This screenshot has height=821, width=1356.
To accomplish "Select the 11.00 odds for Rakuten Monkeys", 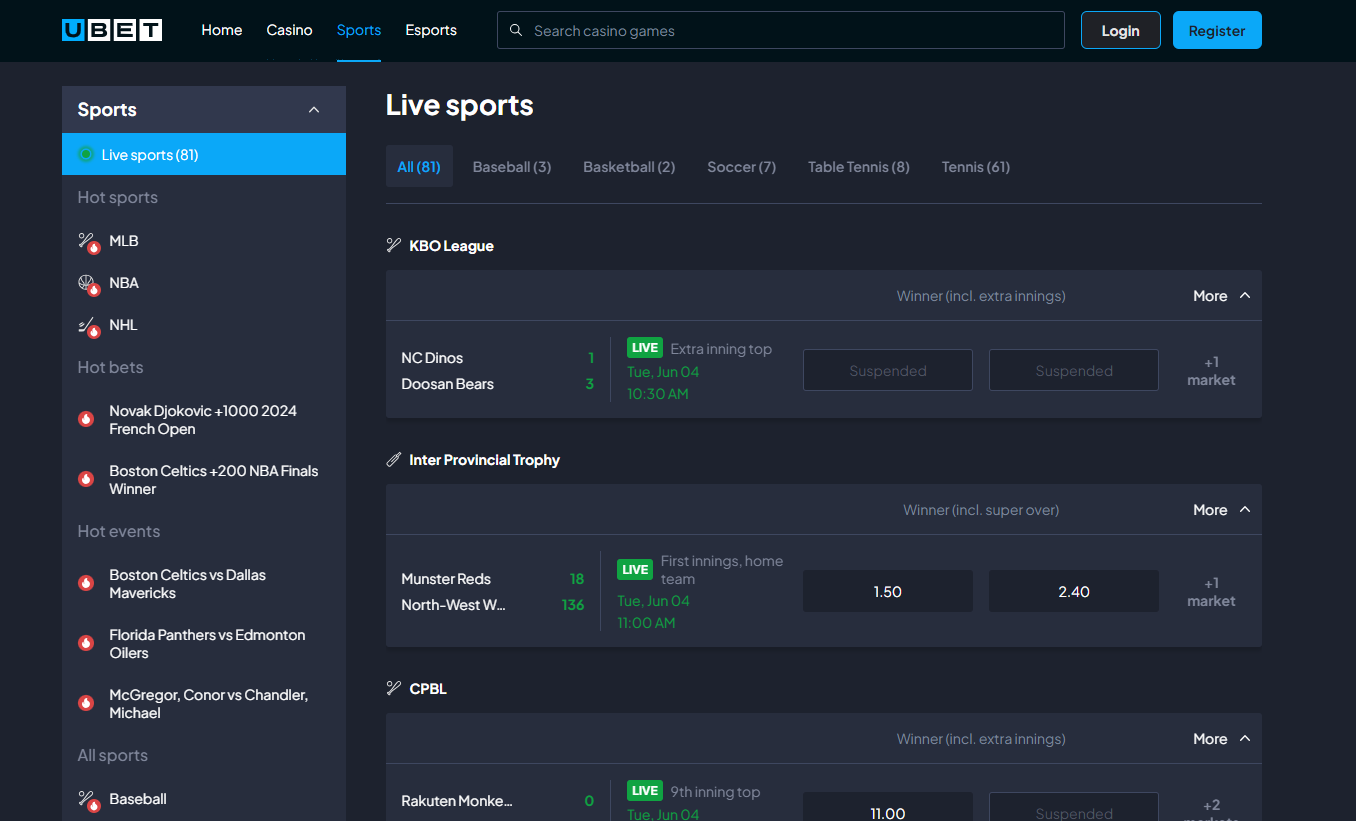I will (888, 808).
